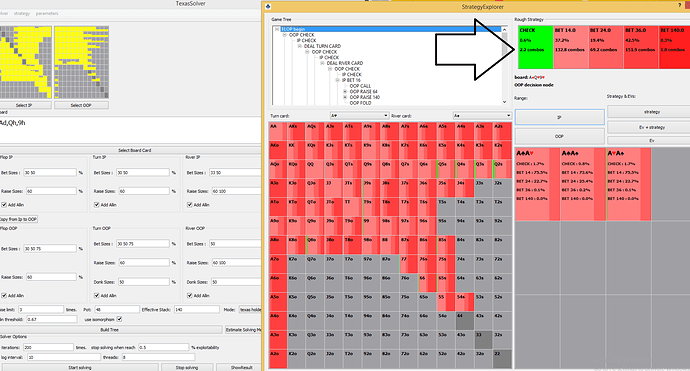Open the strategy menu in TexasSolver
The height and width of the screenshot is (371, 690).
point(22,13)
